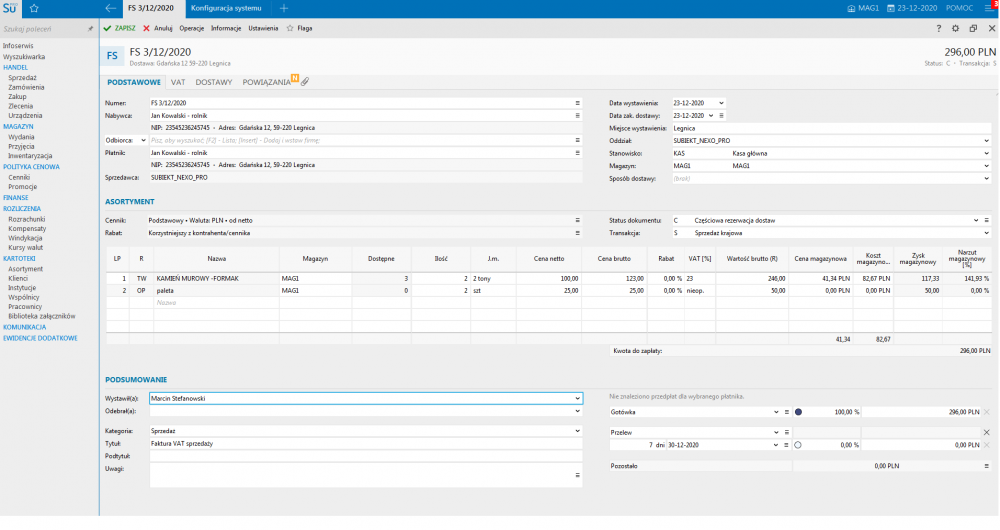
Task: Cancel with the Anuluj button
Action: pyautogui.click(x=158, y=28)
